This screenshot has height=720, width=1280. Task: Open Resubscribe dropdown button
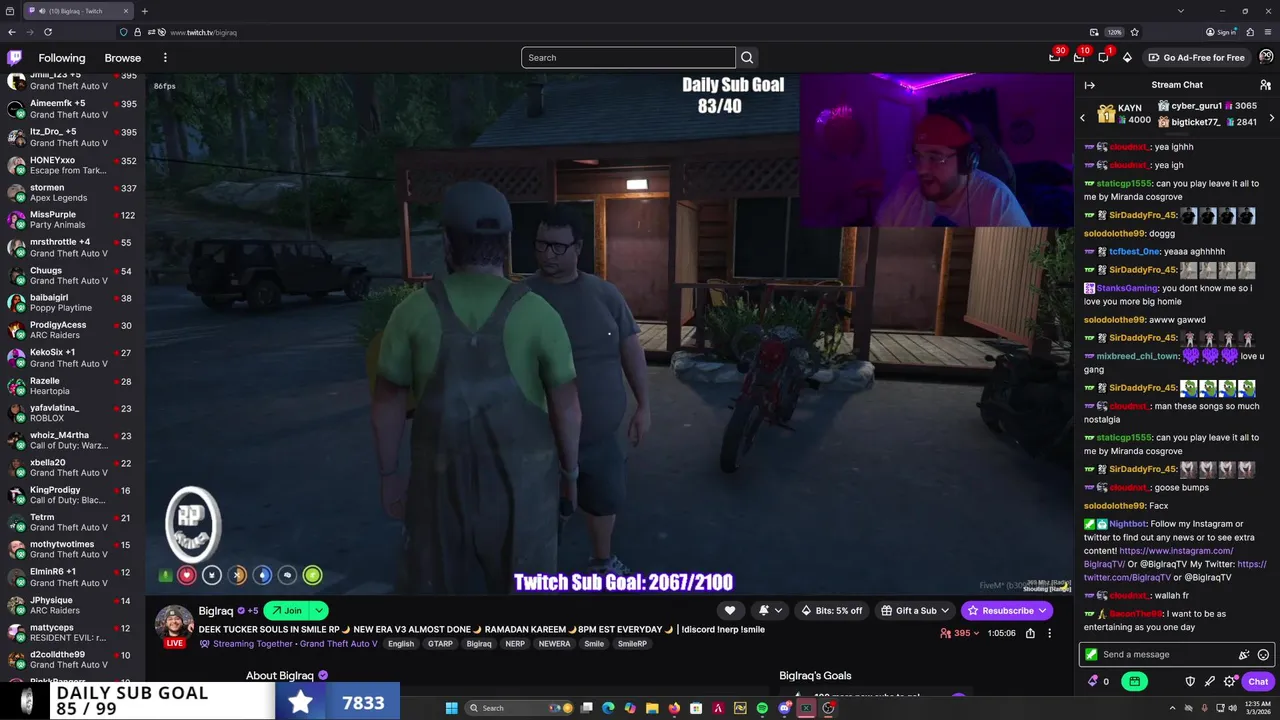tap(1006, 610)
